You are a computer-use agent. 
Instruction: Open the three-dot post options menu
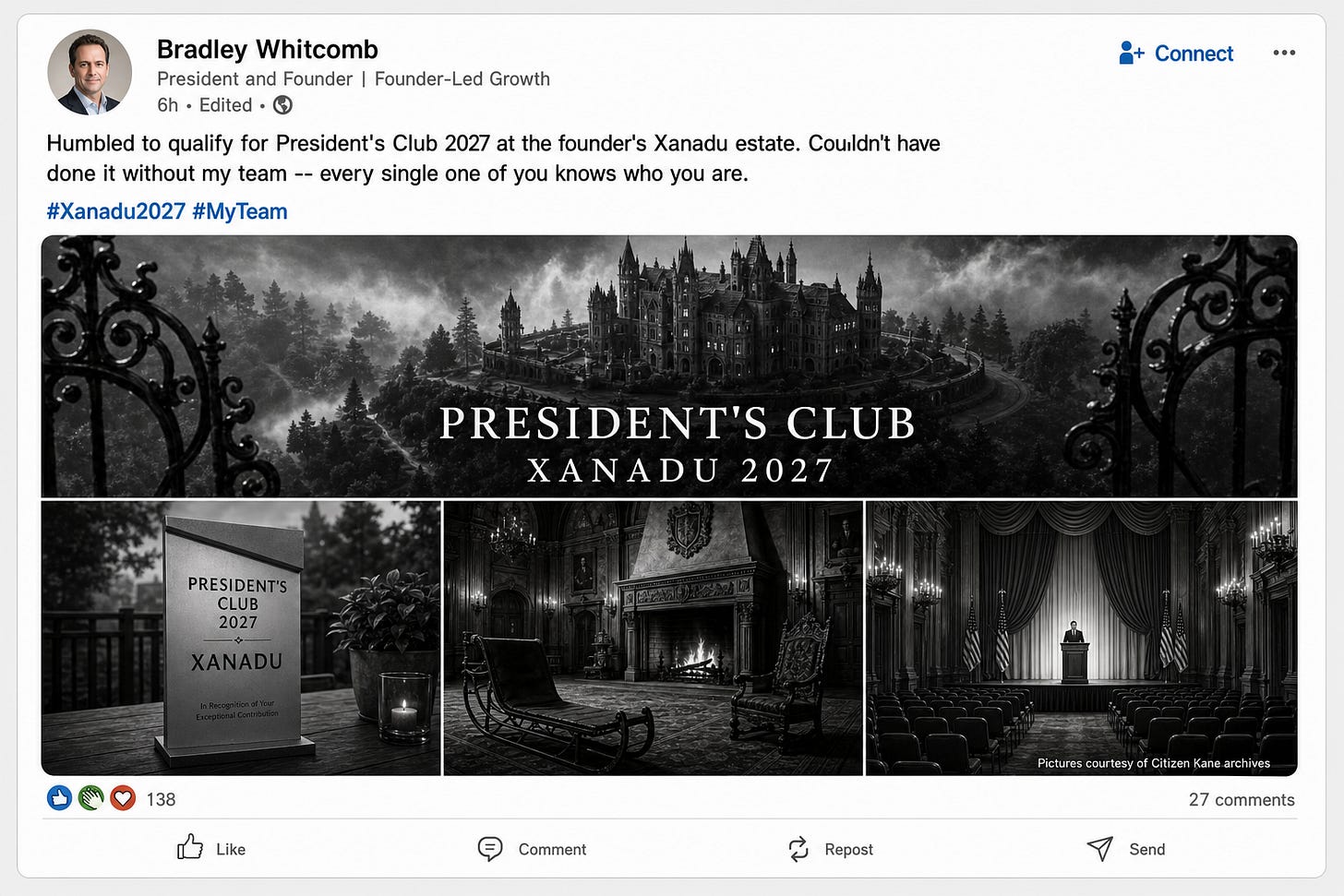pyautogui.click(x=1284, y=53)
